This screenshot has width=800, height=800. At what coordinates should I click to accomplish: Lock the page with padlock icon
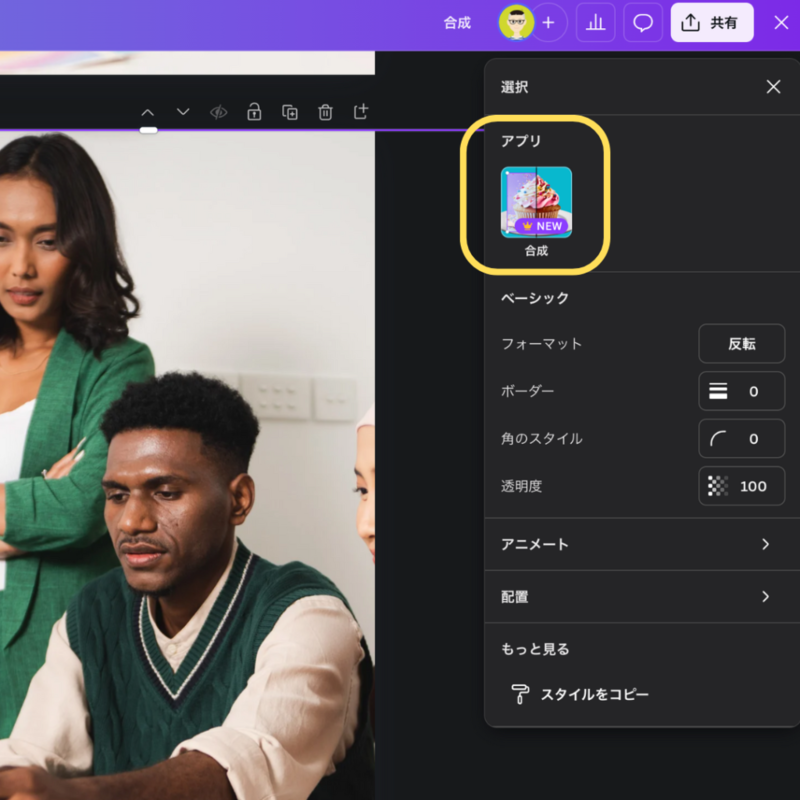click(x=254, y=112)
